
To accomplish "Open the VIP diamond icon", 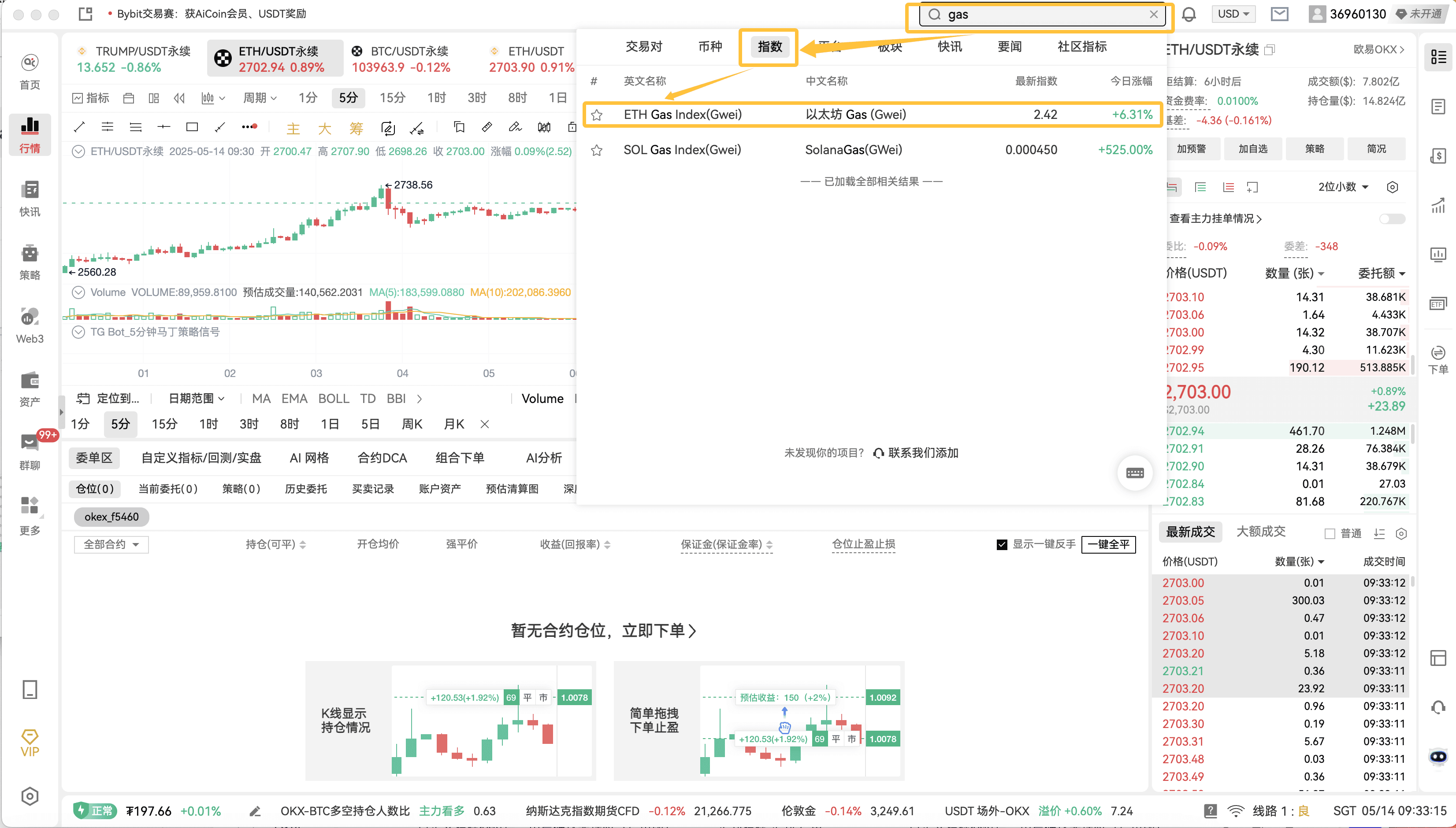I will (30, 743).
